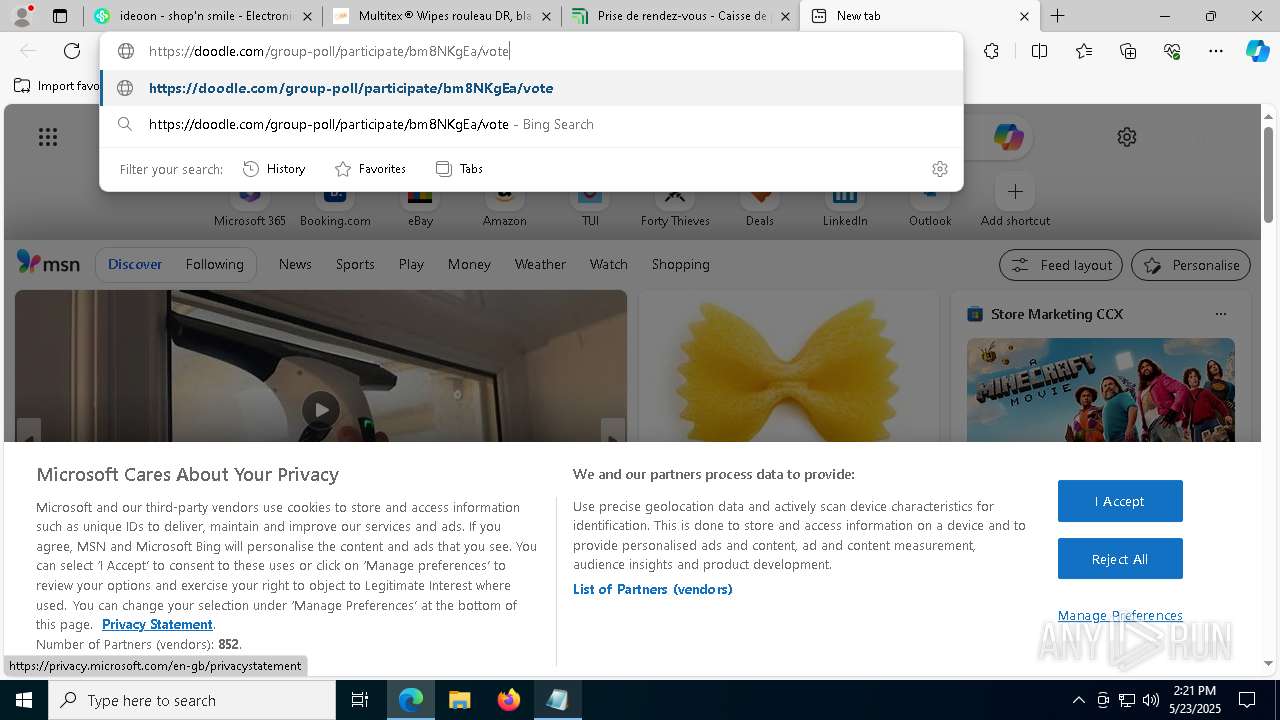1280x720 pixels.
Task: Open the Favorites star toolbar icon
Action: pyautogui.click(x=1084, y=51)
